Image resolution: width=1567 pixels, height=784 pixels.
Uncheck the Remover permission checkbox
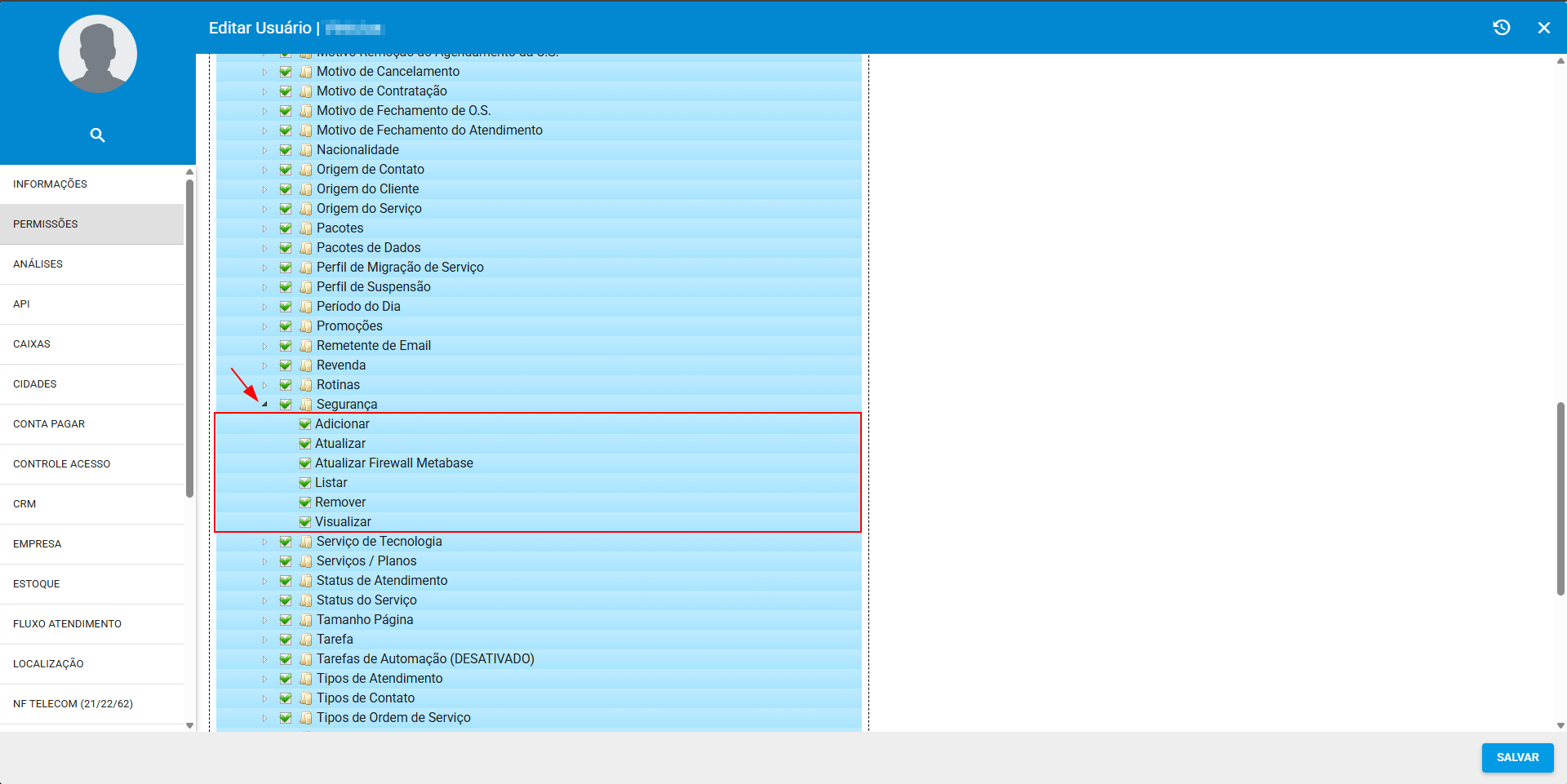(x=305, y=503)
